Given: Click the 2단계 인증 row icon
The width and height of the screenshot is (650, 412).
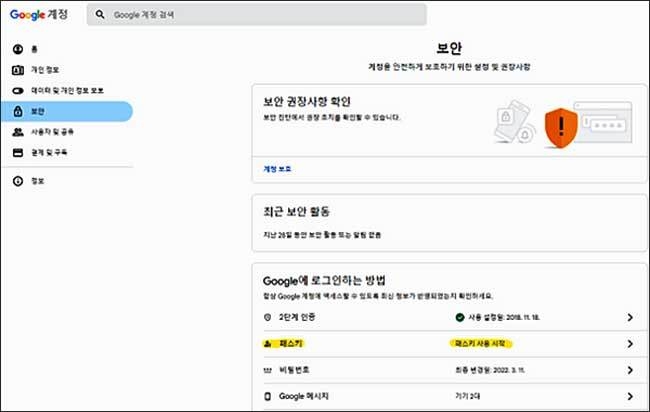Looking at the screenshot, I should 267,317.
